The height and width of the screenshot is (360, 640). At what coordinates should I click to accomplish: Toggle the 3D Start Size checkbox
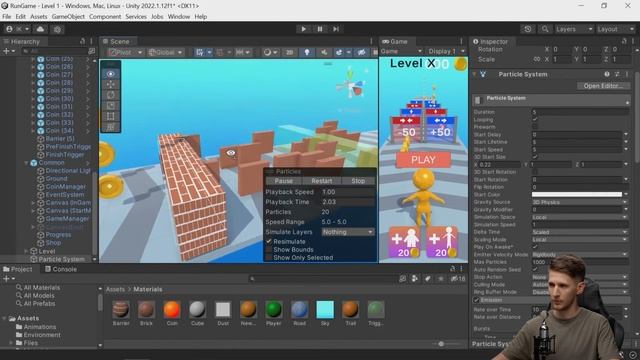point(535,157)
